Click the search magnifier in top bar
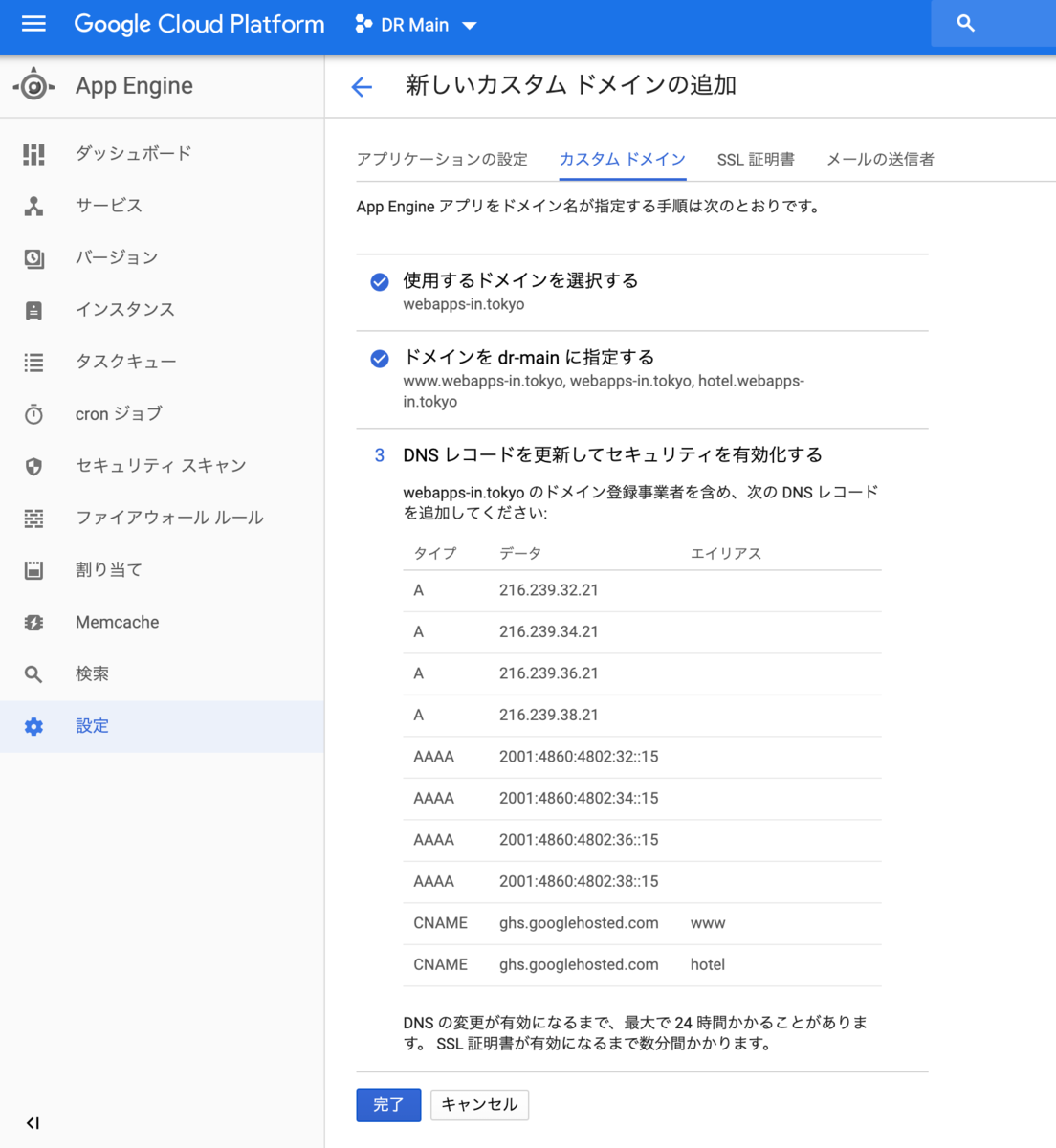 tap(966, 24)
